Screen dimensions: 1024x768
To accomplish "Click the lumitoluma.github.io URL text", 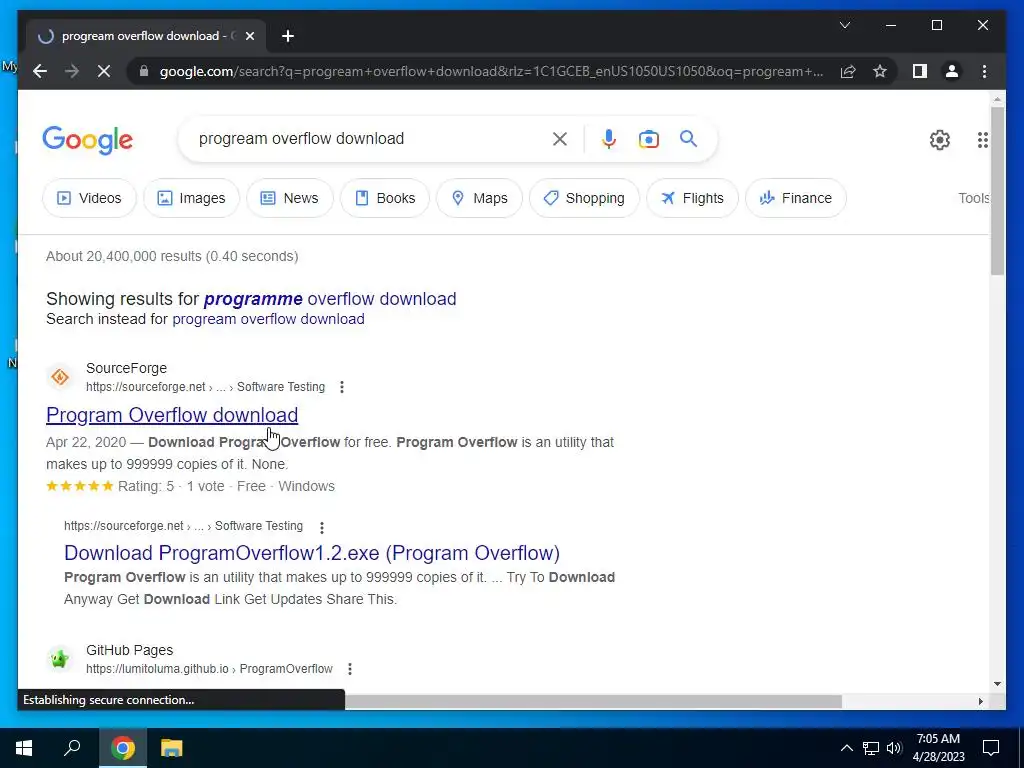I will pos(210,669).
